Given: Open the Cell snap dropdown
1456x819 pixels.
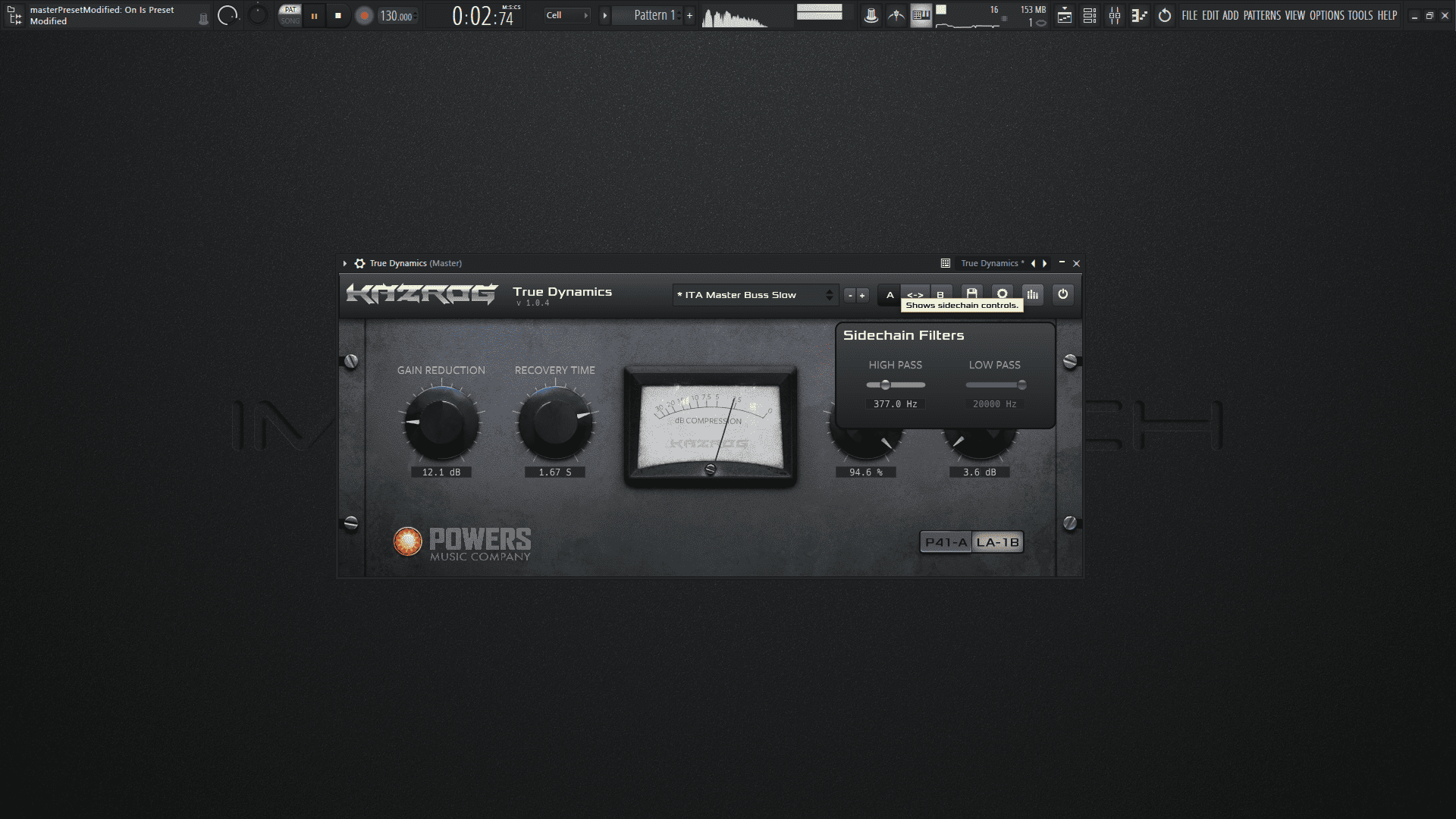Looking at the screenshot, I should coord(567,15).
